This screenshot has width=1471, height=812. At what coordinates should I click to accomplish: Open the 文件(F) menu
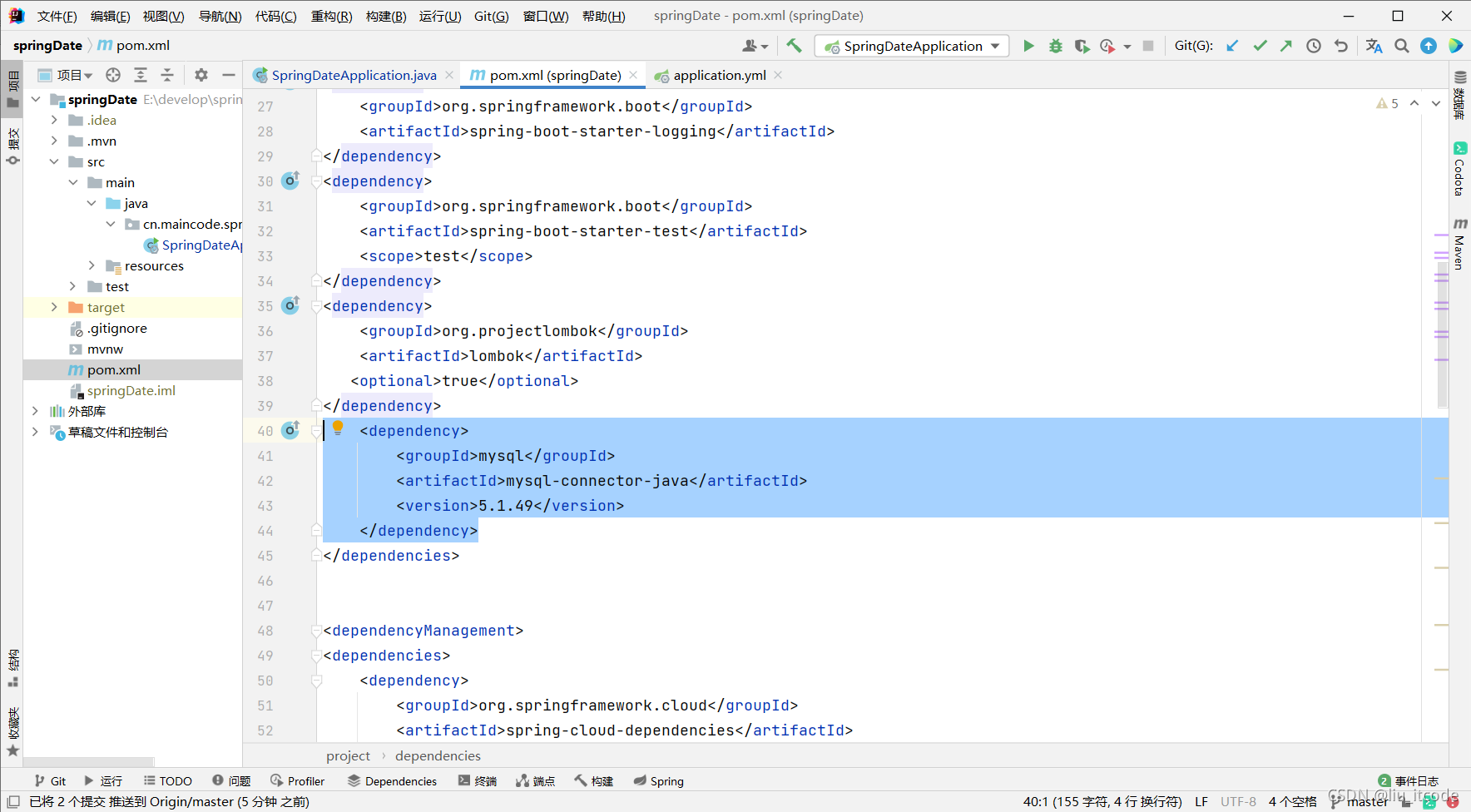click(x=57, y=16)
